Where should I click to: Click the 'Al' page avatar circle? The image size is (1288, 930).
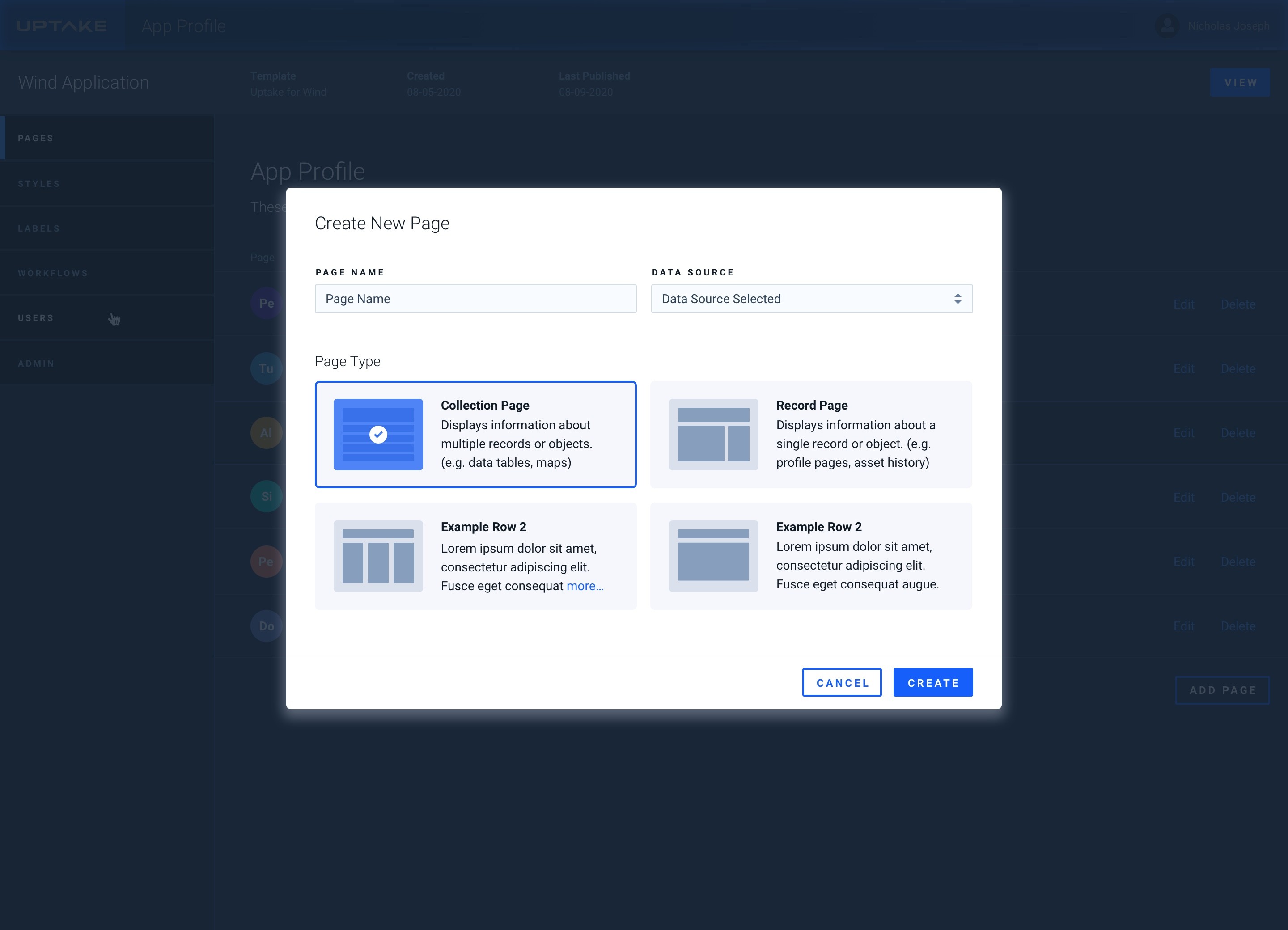click(x=266, y=433)
